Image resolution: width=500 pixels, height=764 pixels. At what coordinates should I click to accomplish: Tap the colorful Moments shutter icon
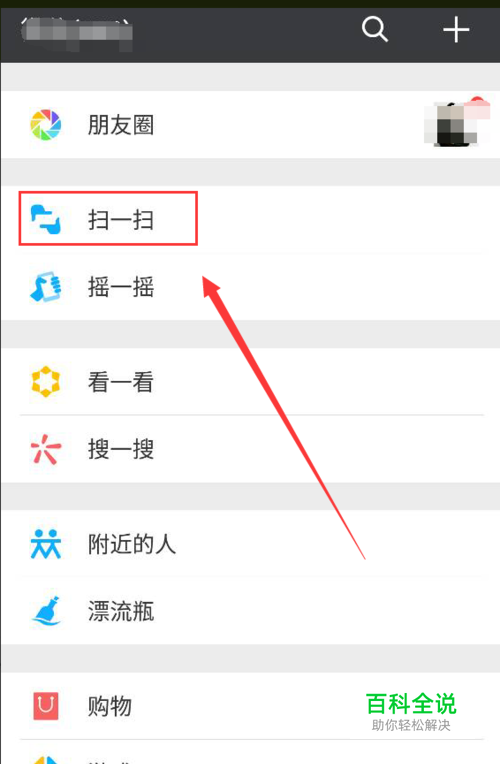[45, 125]
